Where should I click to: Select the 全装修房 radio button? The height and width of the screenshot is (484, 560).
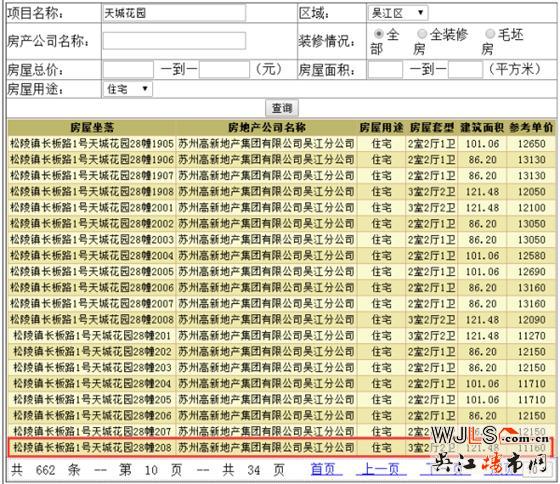pyautogui.click(x=422, y=34)
